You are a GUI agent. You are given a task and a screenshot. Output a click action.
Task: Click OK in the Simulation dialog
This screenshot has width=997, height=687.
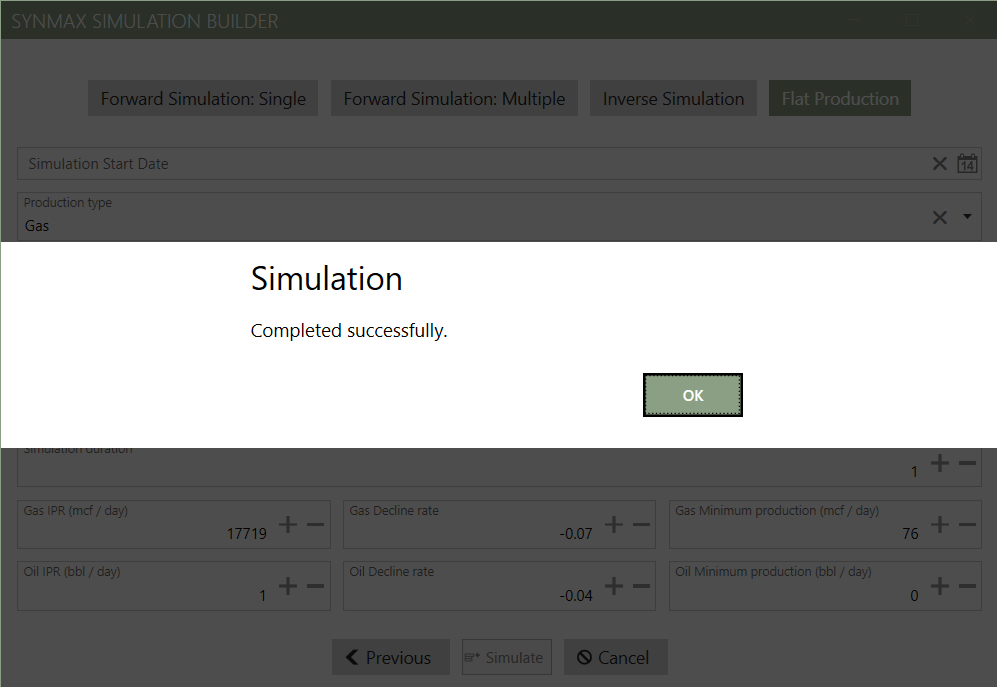(x=692, y=395)
